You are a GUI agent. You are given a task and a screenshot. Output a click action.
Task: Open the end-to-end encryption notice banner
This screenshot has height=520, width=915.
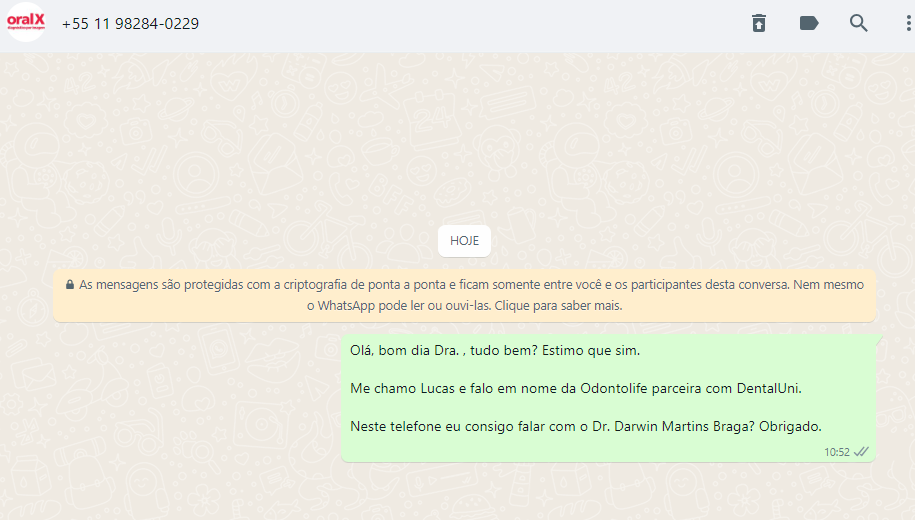tap(465, 295)
